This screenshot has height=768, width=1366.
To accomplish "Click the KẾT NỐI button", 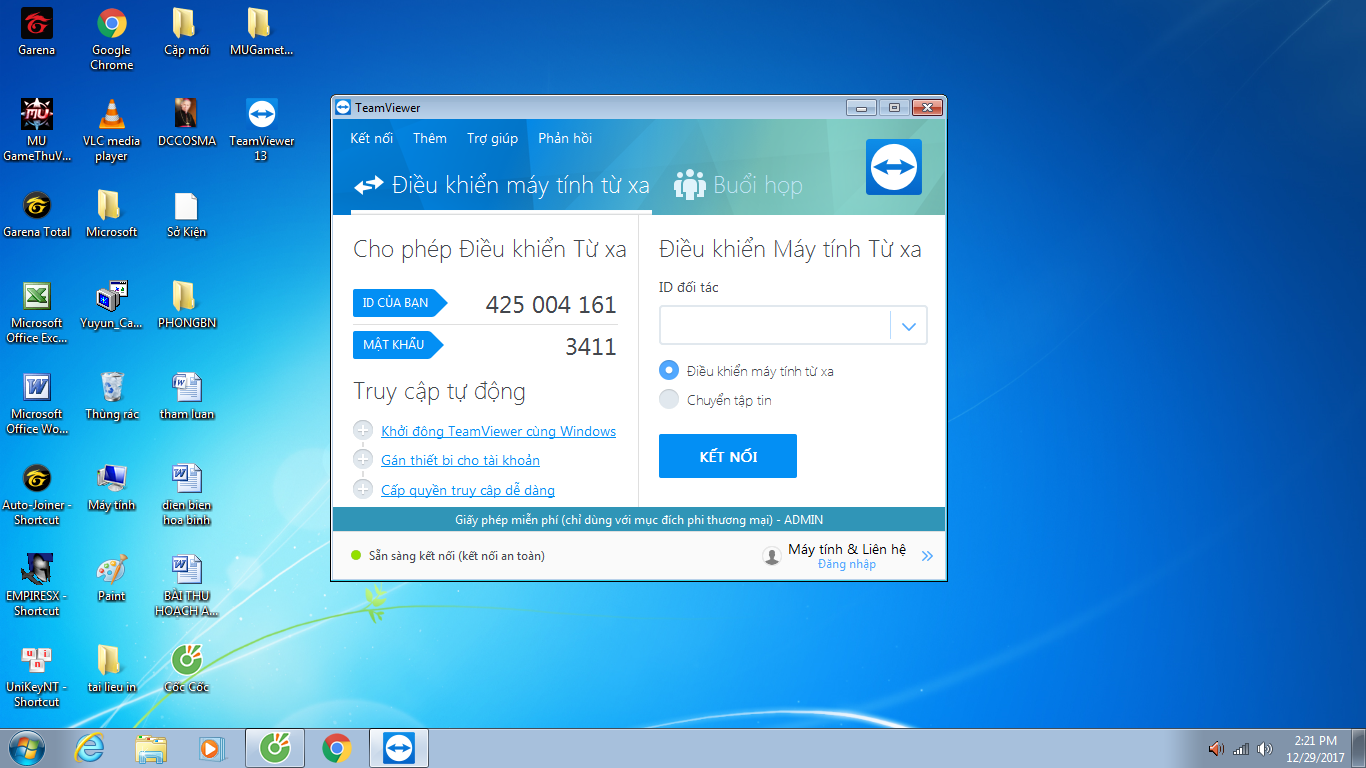I will (728, 456).
